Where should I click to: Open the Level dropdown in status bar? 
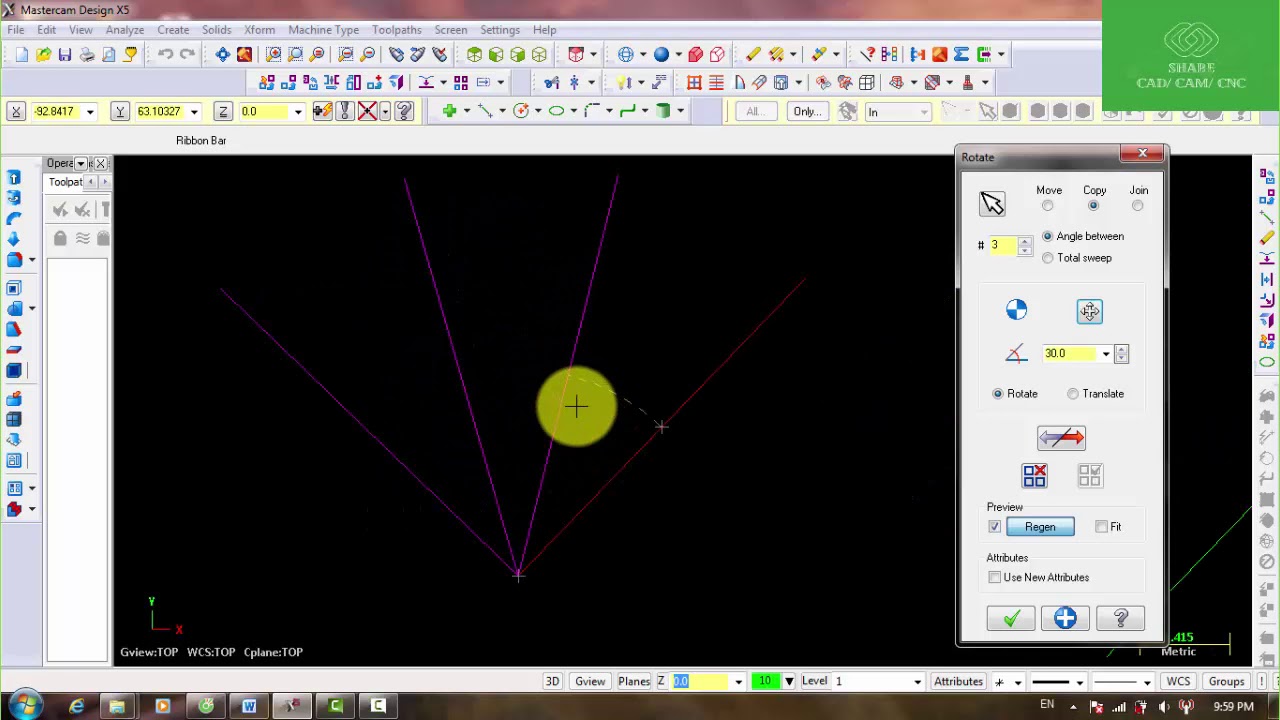917,682
